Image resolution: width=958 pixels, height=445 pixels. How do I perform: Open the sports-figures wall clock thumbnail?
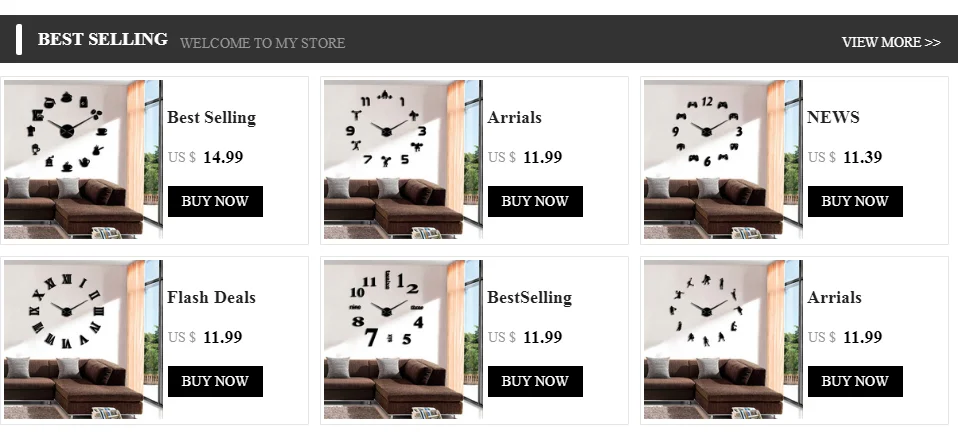[723, 340]
